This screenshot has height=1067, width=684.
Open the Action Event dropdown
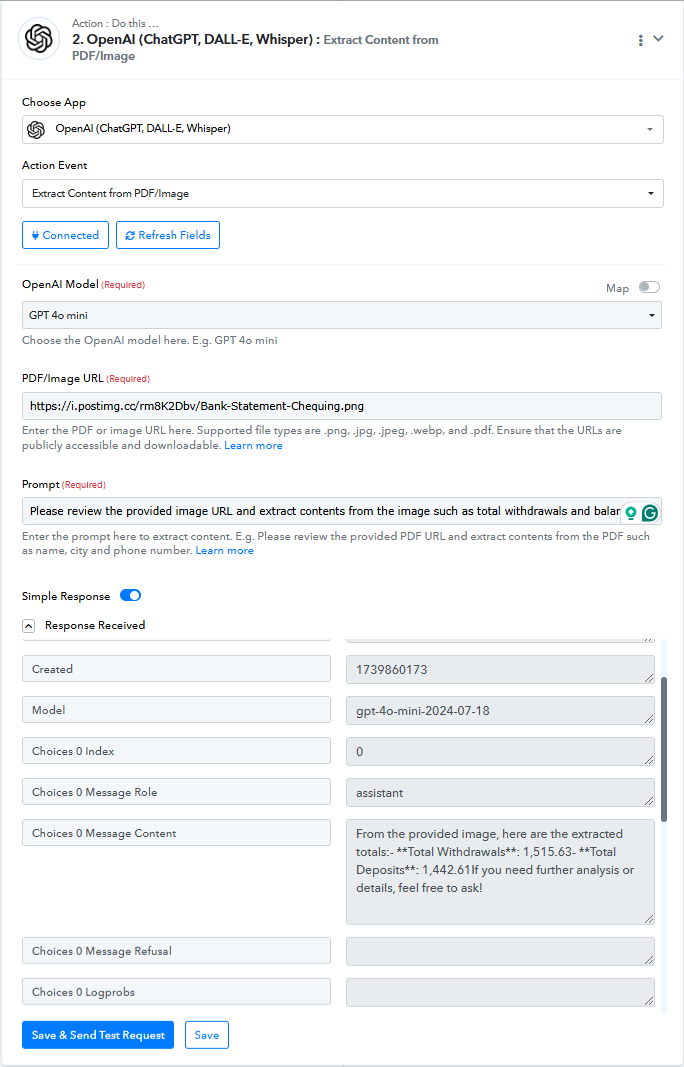(342, 193)
